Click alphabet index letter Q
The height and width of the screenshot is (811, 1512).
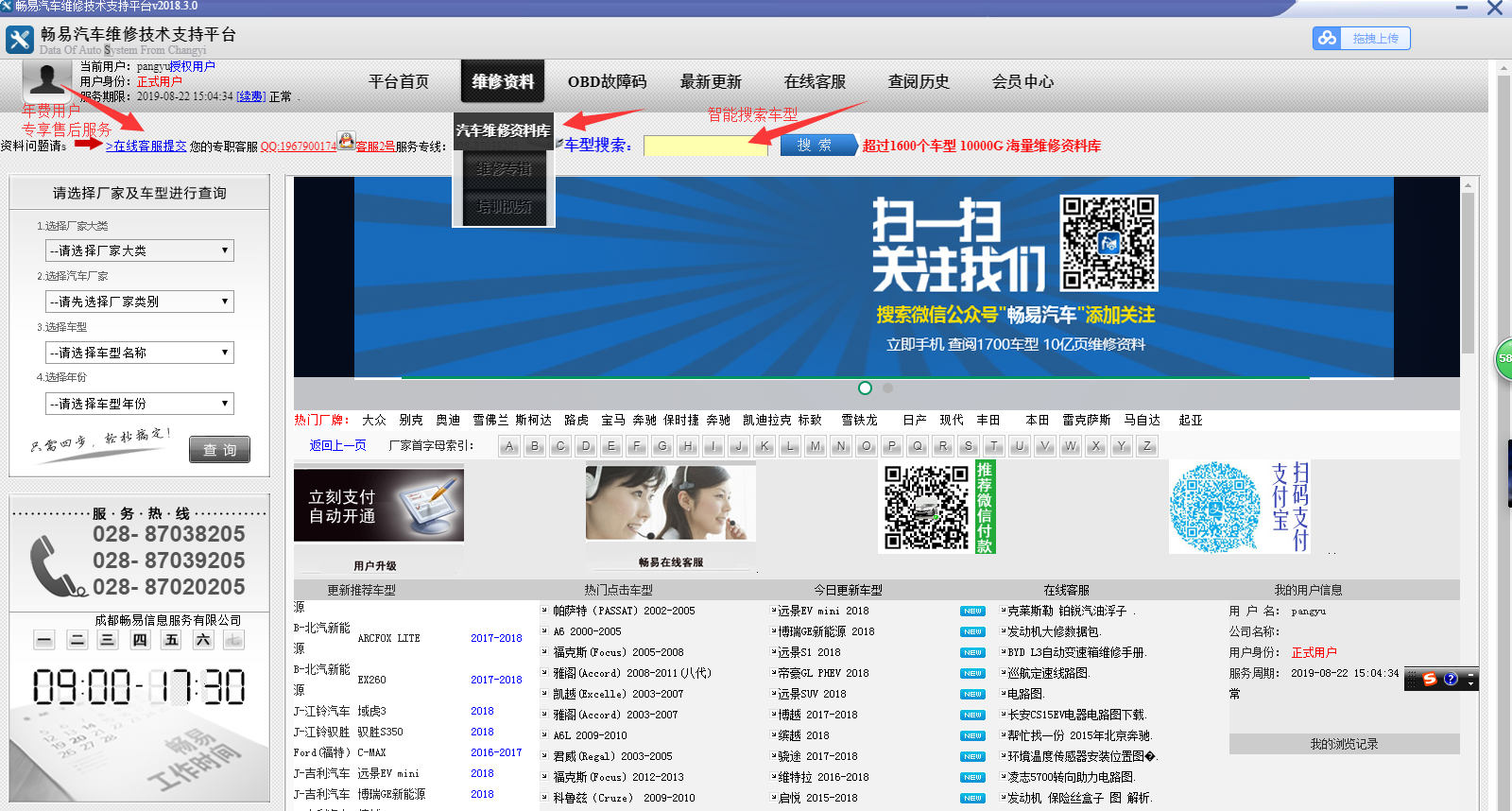(x=918, y=446)
